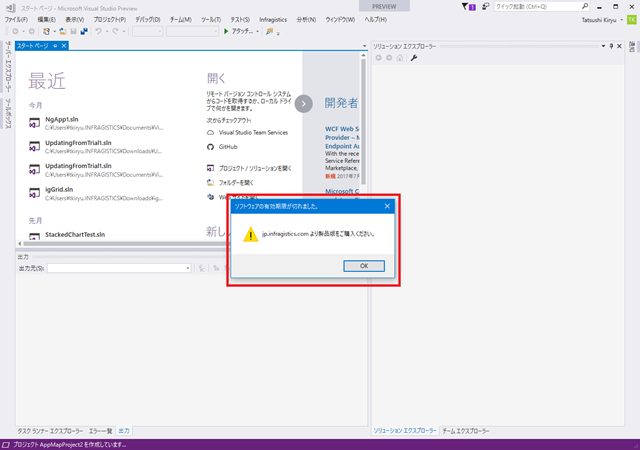Viewport: 640px width, 450px height.
Task: Open the Toolbox side tab
Action: tap(8, 114)
